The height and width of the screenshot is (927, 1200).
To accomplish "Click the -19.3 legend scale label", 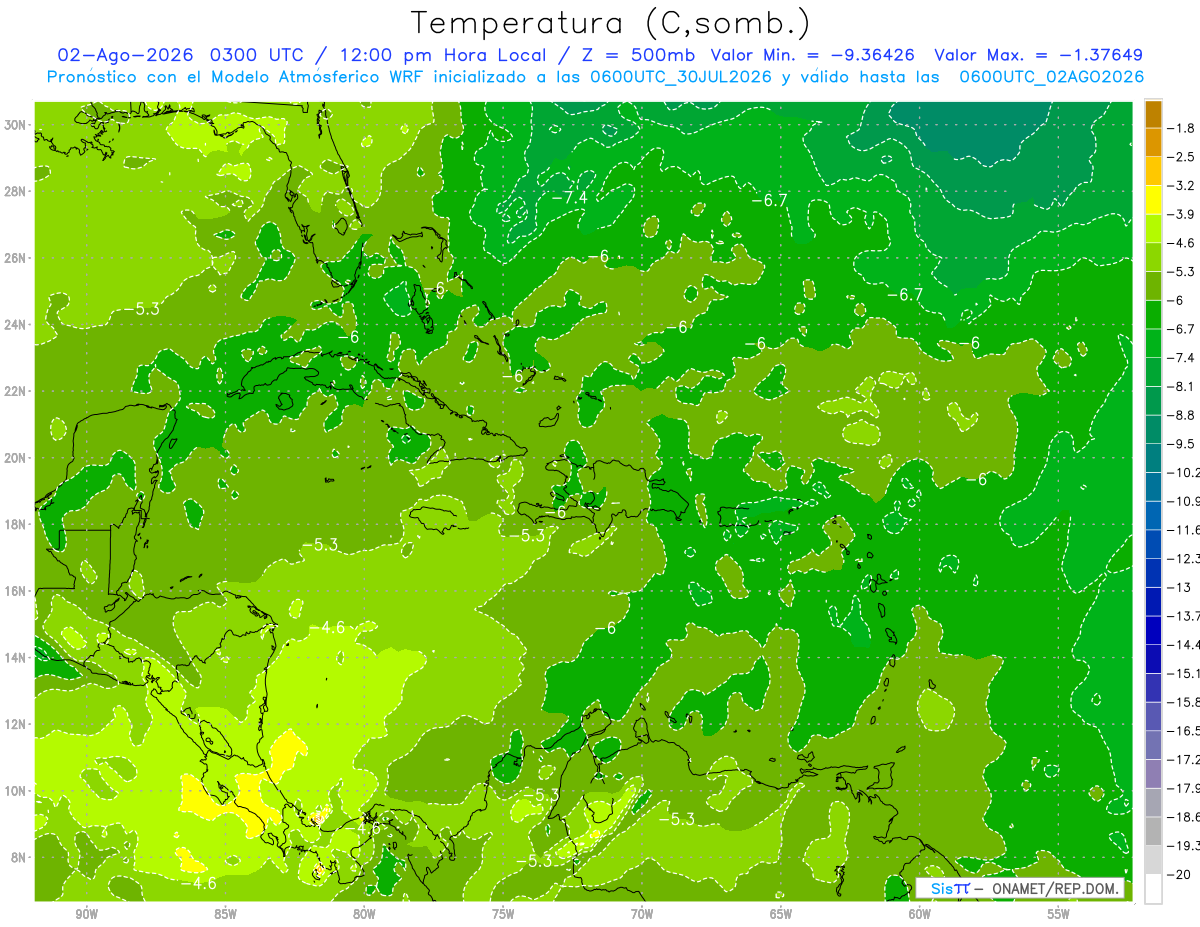I will [x=1183, y=846].
